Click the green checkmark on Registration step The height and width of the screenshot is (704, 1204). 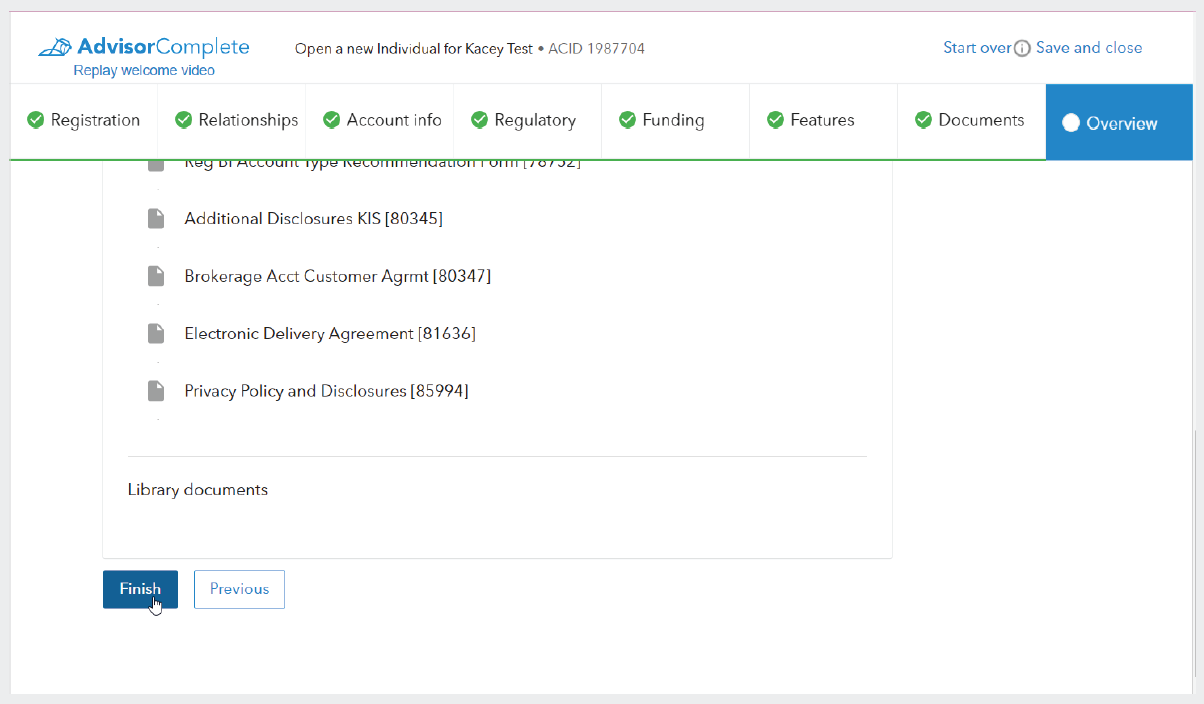[35, 120]
